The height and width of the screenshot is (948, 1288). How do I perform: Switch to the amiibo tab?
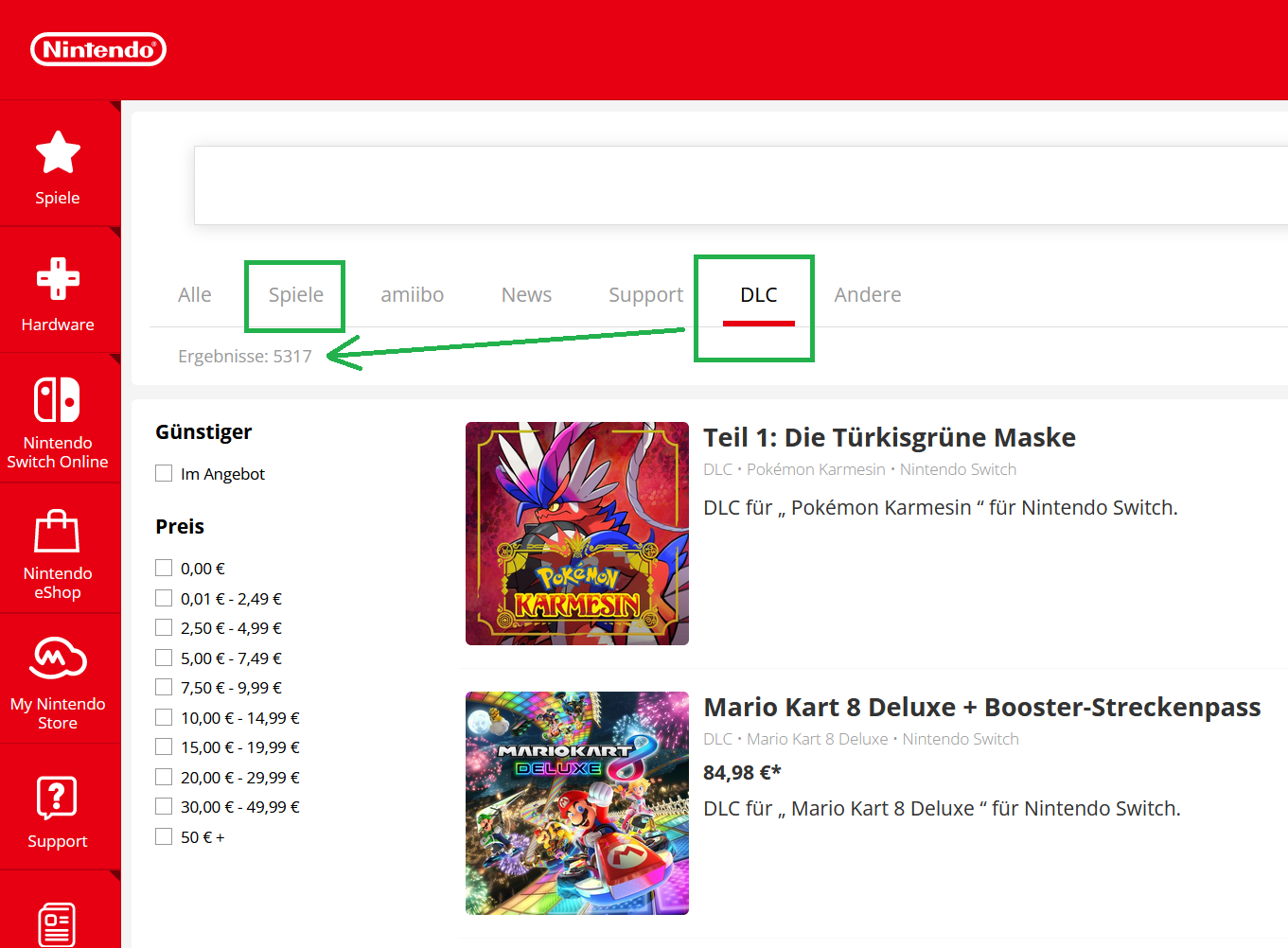[x=413, y=294]
